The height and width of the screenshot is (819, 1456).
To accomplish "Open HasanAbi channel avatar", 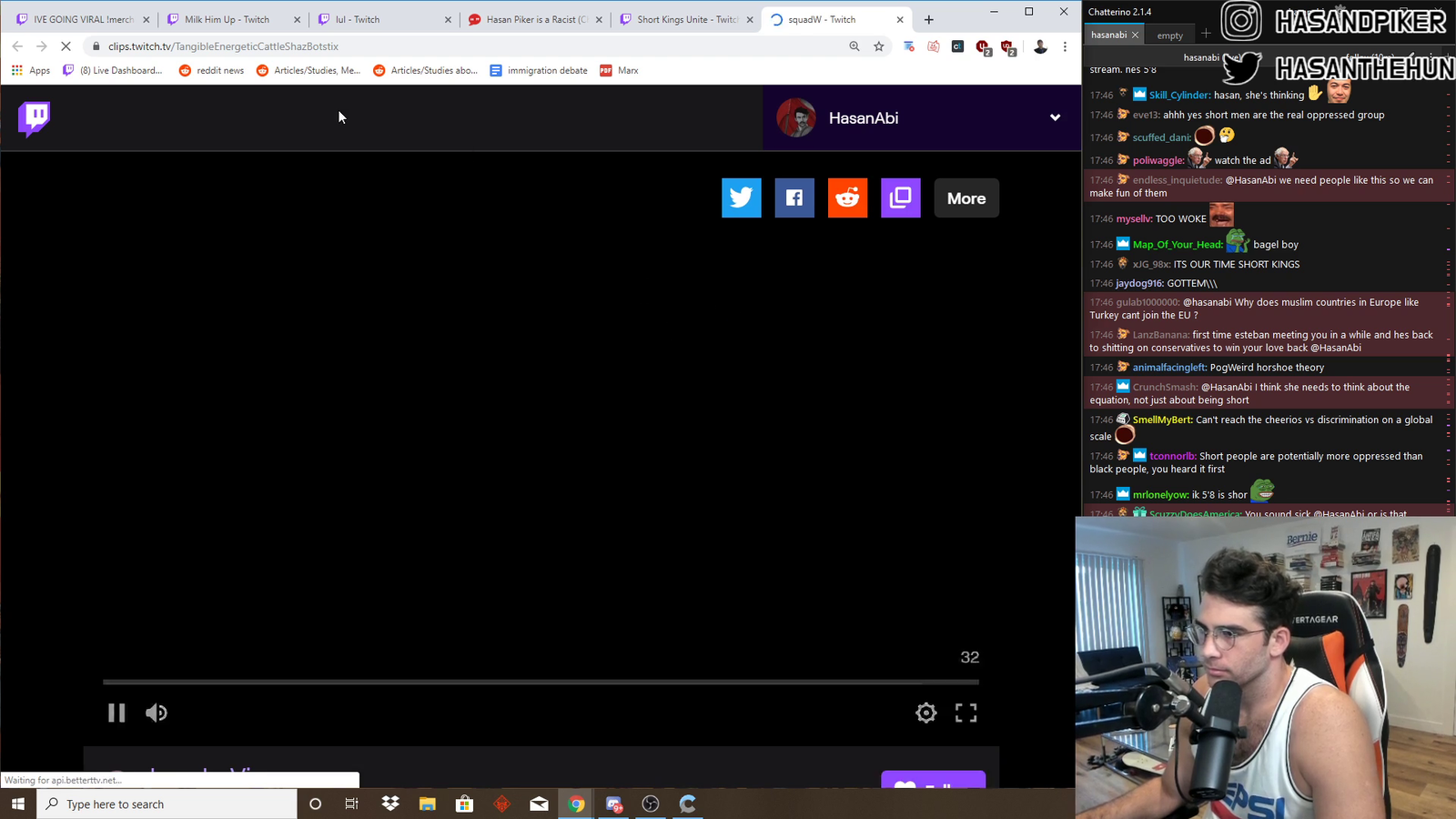I will (x=796, y=117).
